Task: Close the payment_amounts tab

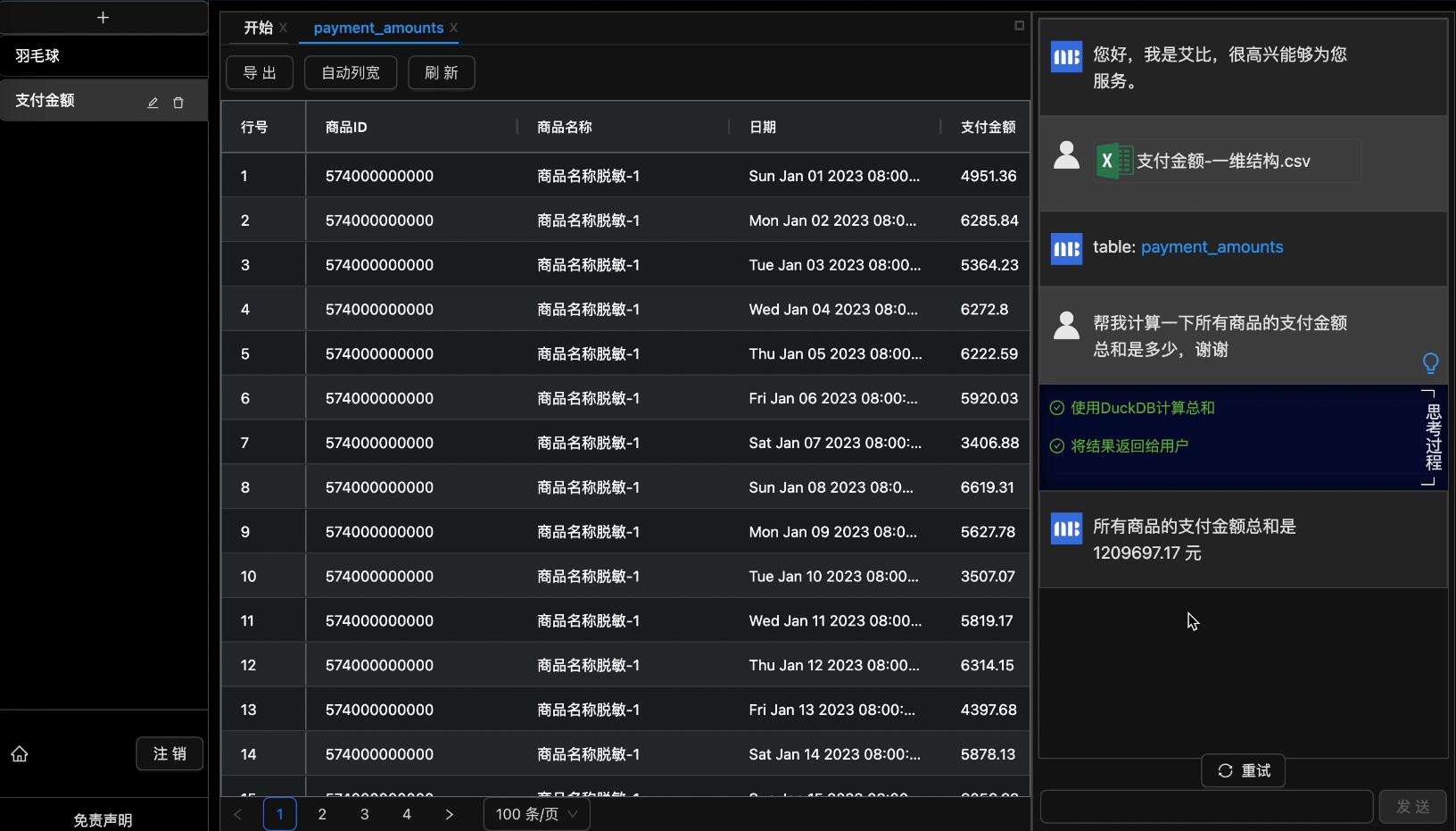Action: [454, 28]
